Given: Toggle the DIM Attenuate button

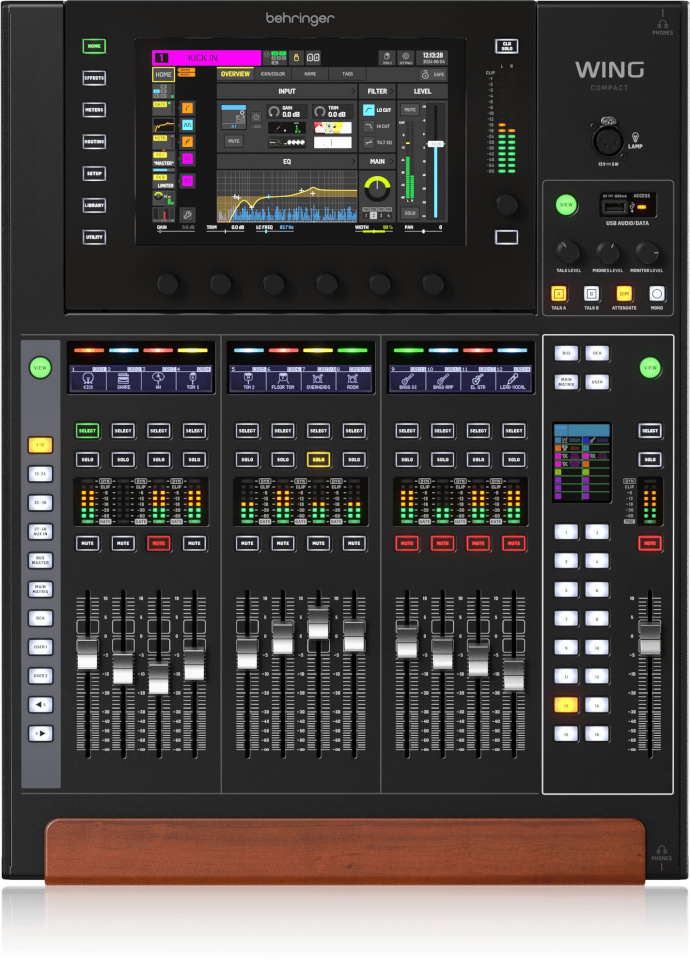Looking at the screenshot, I should [624, 294].
